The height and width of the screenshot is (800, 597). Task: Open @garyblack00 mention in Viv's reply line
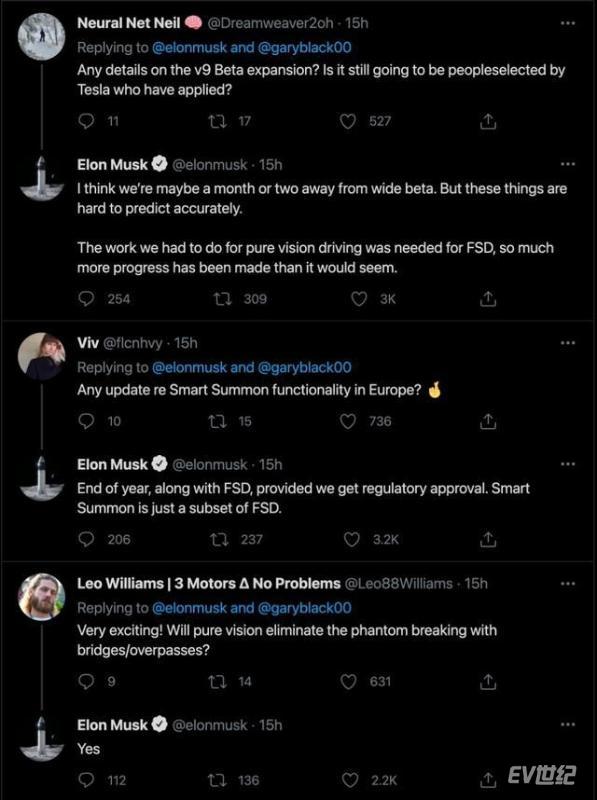pyautogui.click(x=305, y=367)
